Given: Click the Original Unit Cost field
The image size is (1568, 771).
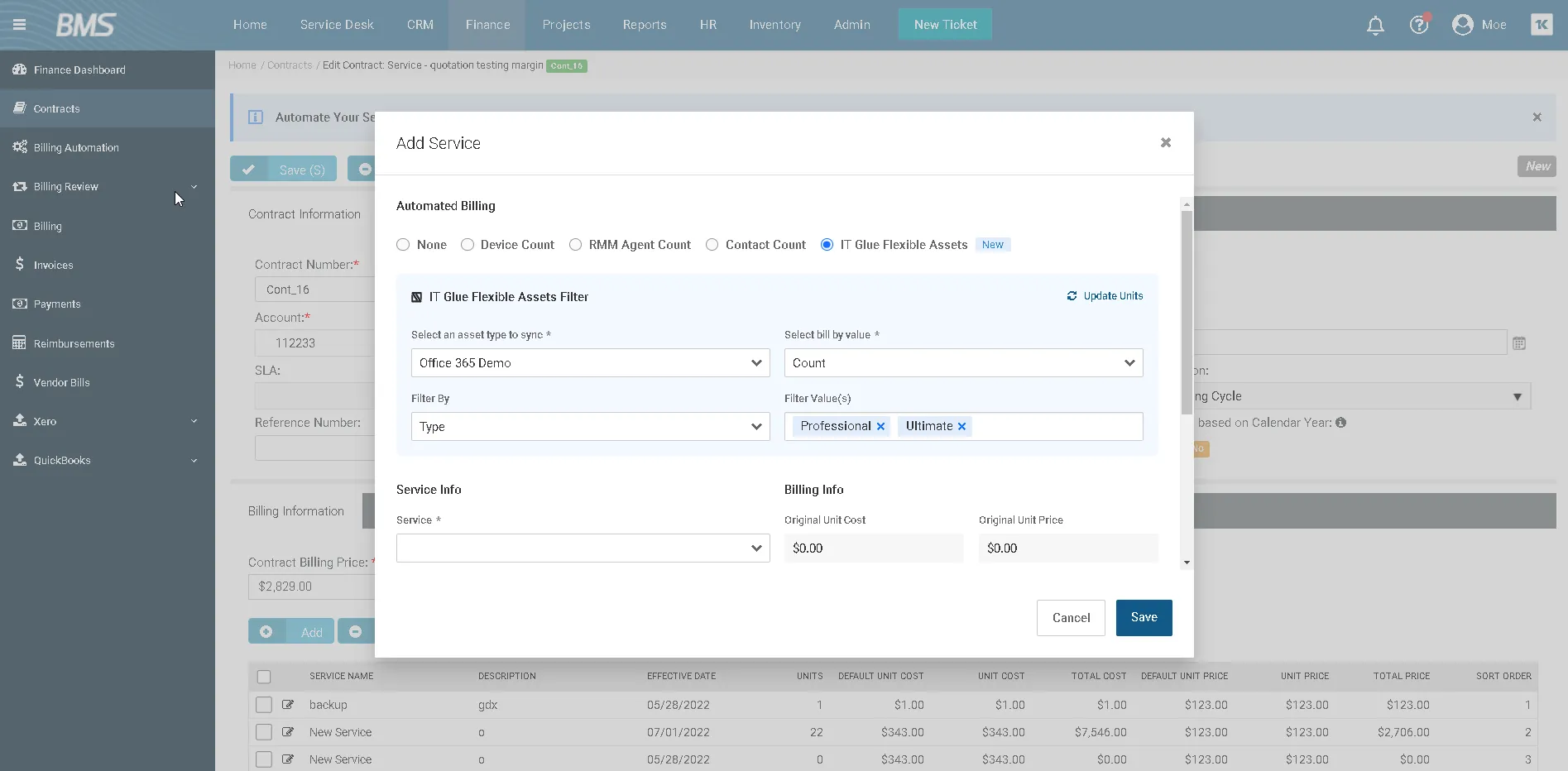Looking at the screenshot, I should coord(873,548).
